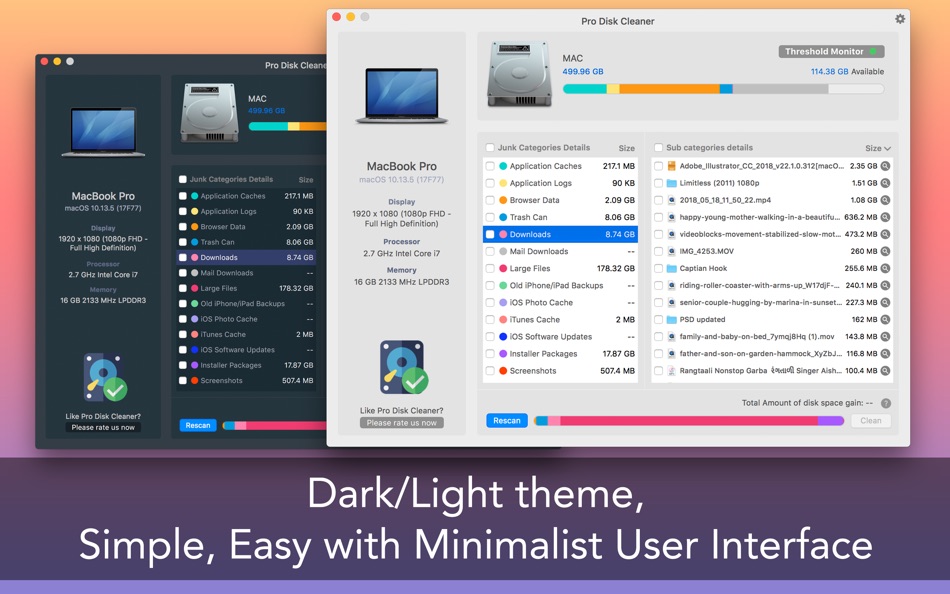Click Please rate us now in dark window
The height and width of the screenshot is (594, 950).
pyautogui.click(x=103, y=427)
